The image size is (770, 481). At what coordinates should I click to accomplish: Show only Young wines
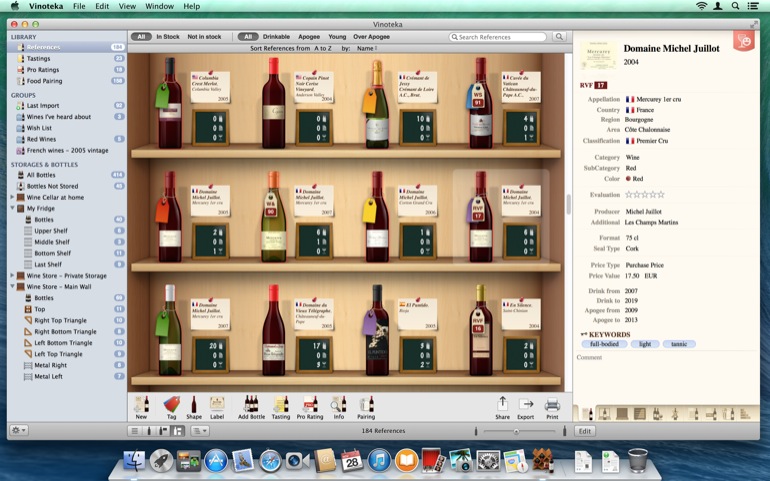pos(337,37)
